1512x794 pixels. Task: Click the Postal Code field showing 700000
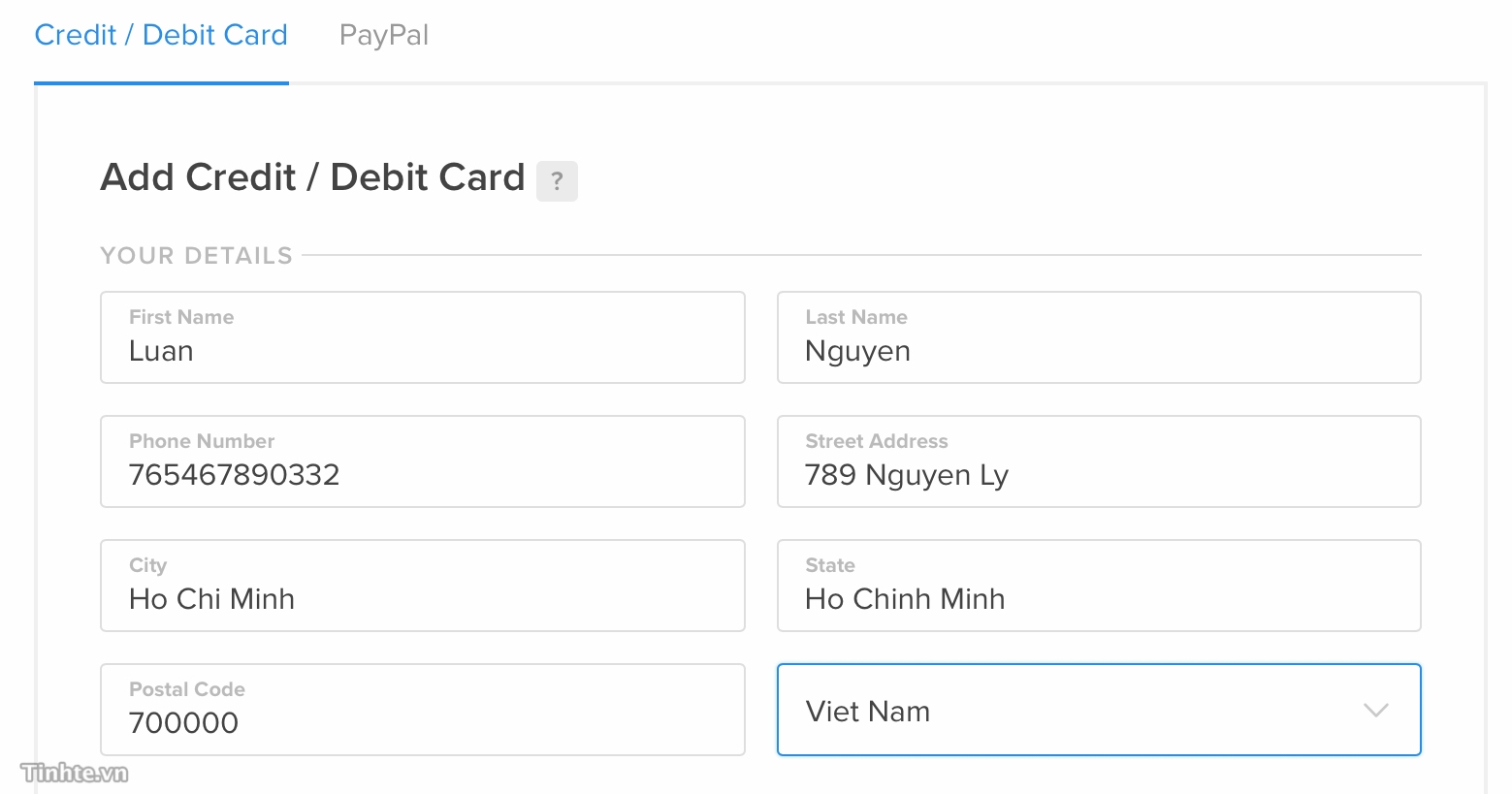422,710
